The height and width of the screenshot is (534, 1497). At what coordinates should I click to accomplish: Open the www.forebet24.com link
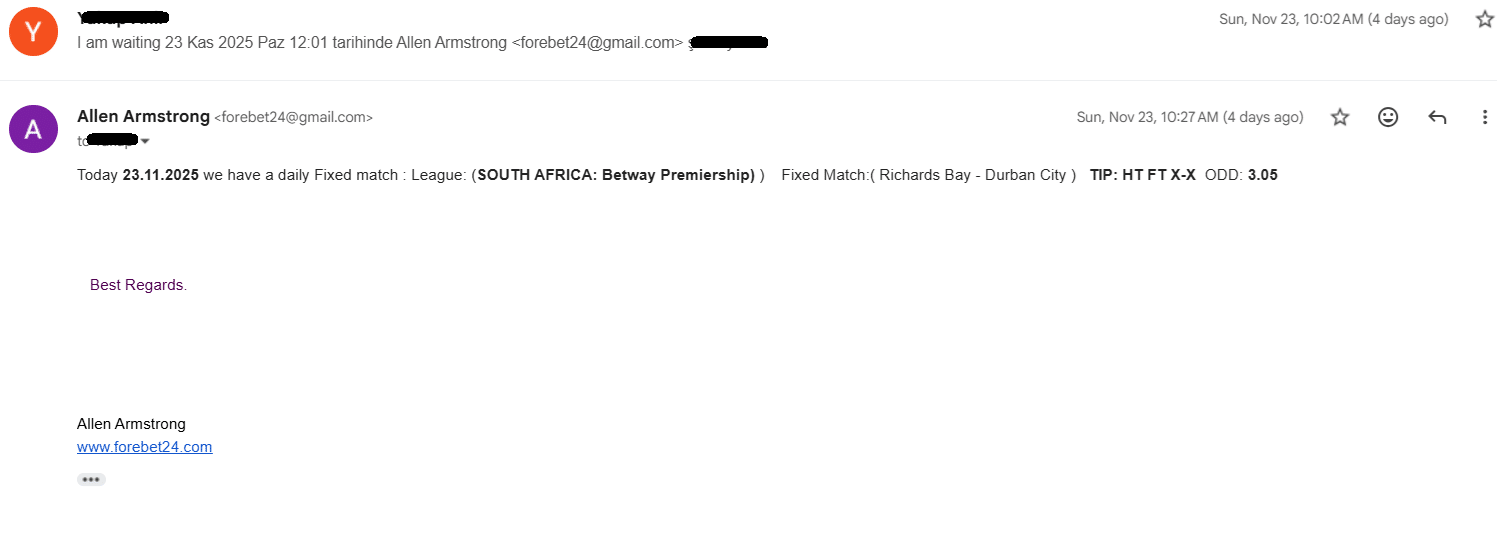[x=144, y=447]
